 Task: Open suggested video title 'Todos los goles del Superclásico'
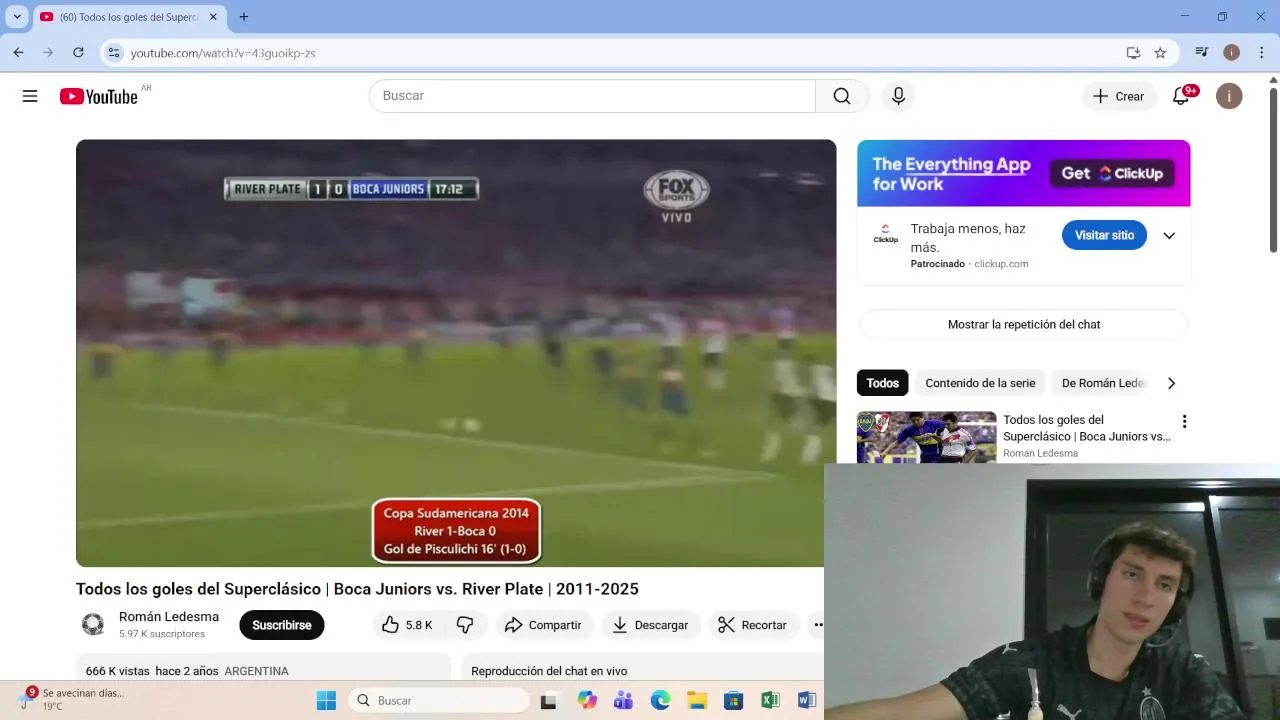tap(1087, 428)
